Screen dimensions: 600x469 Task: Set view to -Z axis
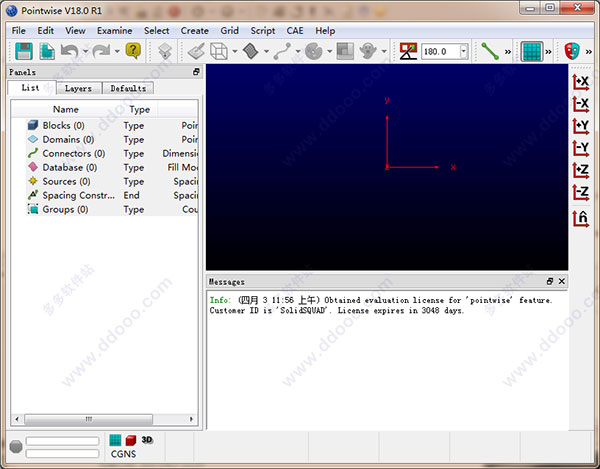[580, 193]
